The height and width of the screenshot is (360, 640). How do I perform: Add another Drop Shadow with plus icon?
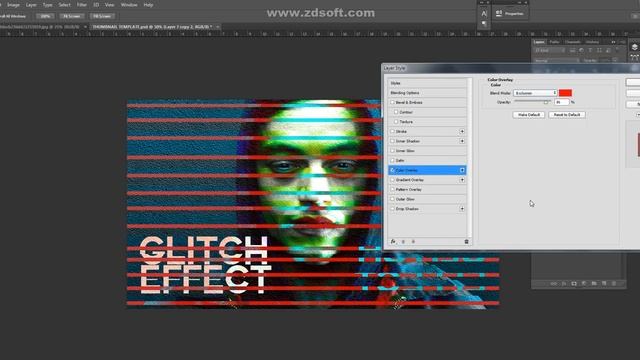[x=462, y=209]
